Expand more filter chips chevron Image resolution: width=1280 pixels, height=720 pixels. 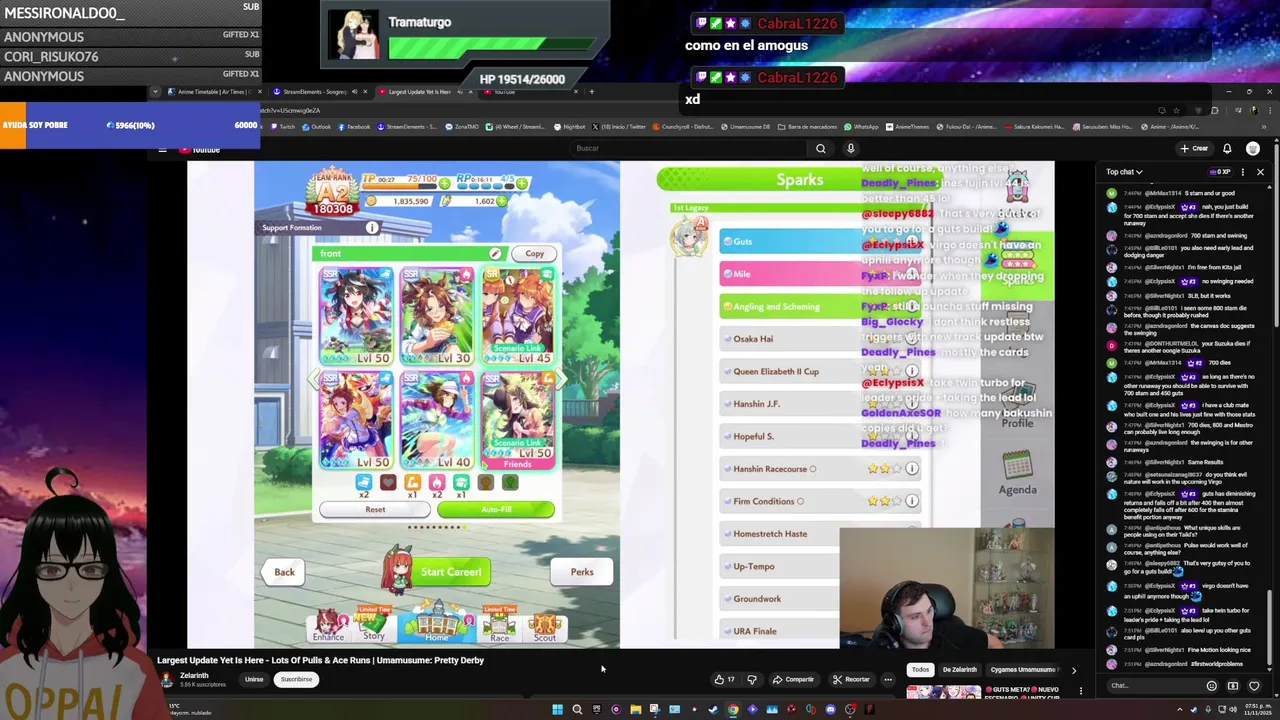[1074, 670]
